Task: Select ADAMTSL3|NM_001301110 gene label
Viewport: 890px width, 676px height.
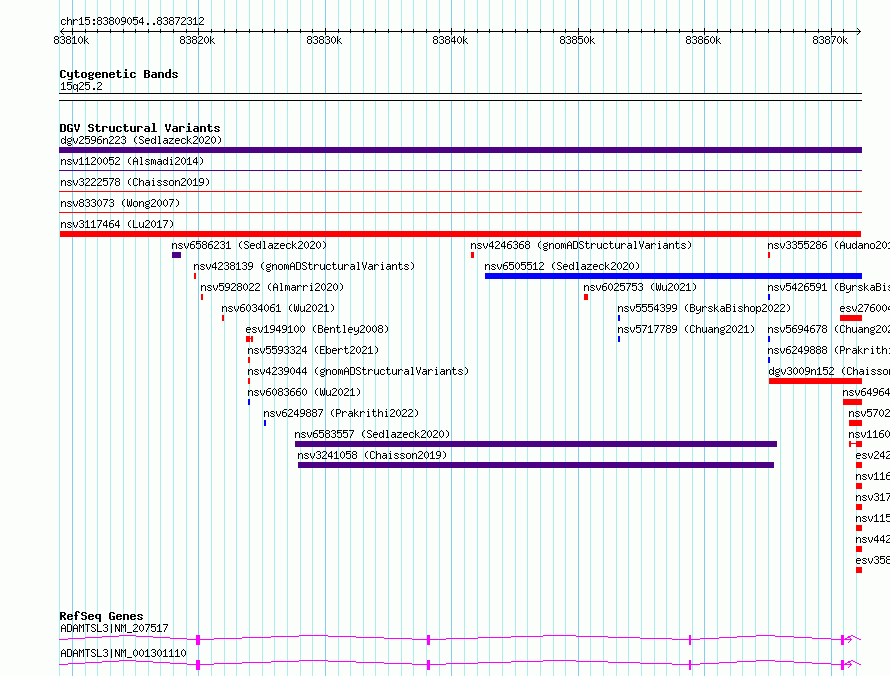Action: [123, 653]
